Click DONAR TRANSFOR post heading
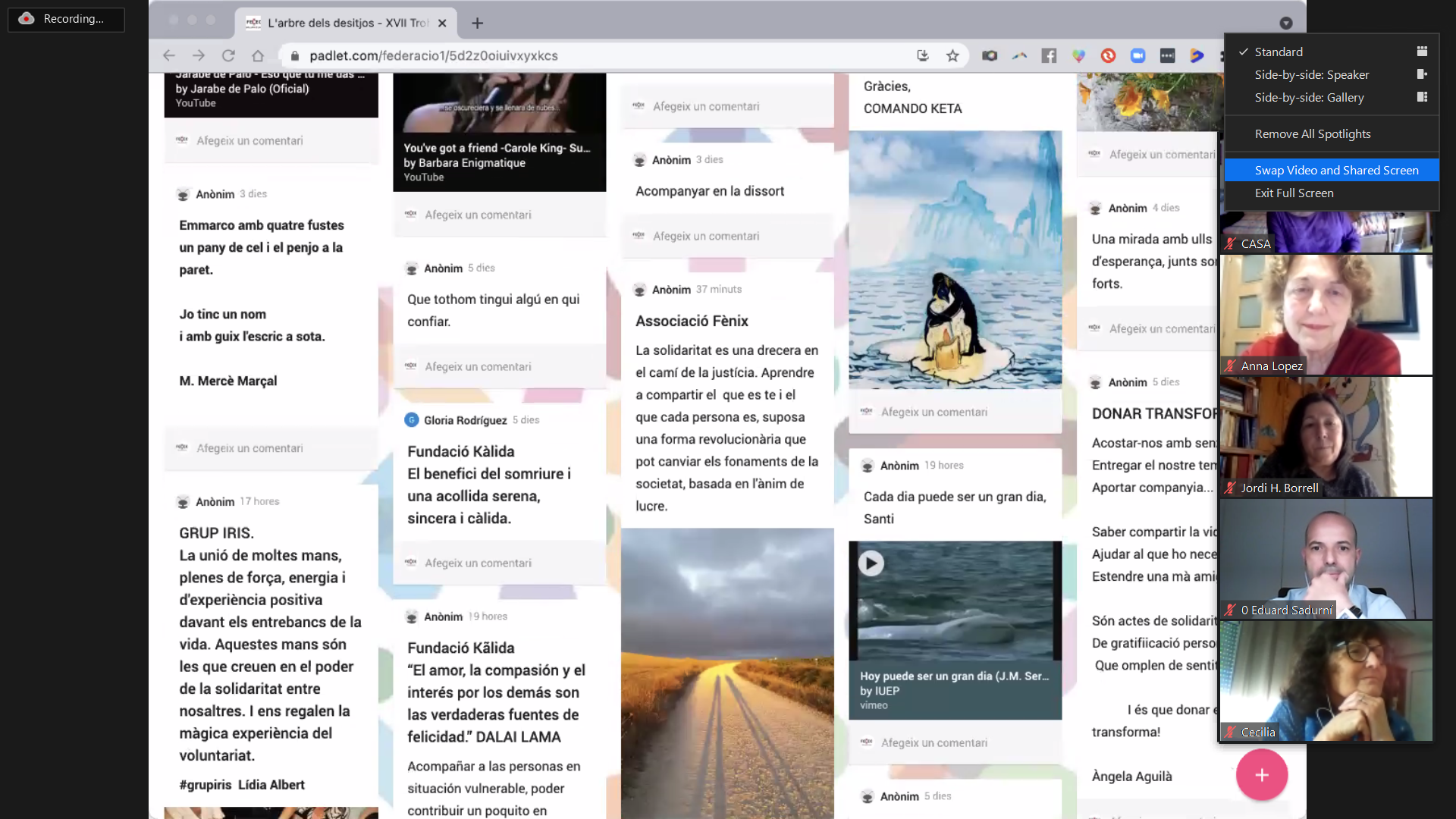This screenshot has width=1456, height=819. 1154,413
